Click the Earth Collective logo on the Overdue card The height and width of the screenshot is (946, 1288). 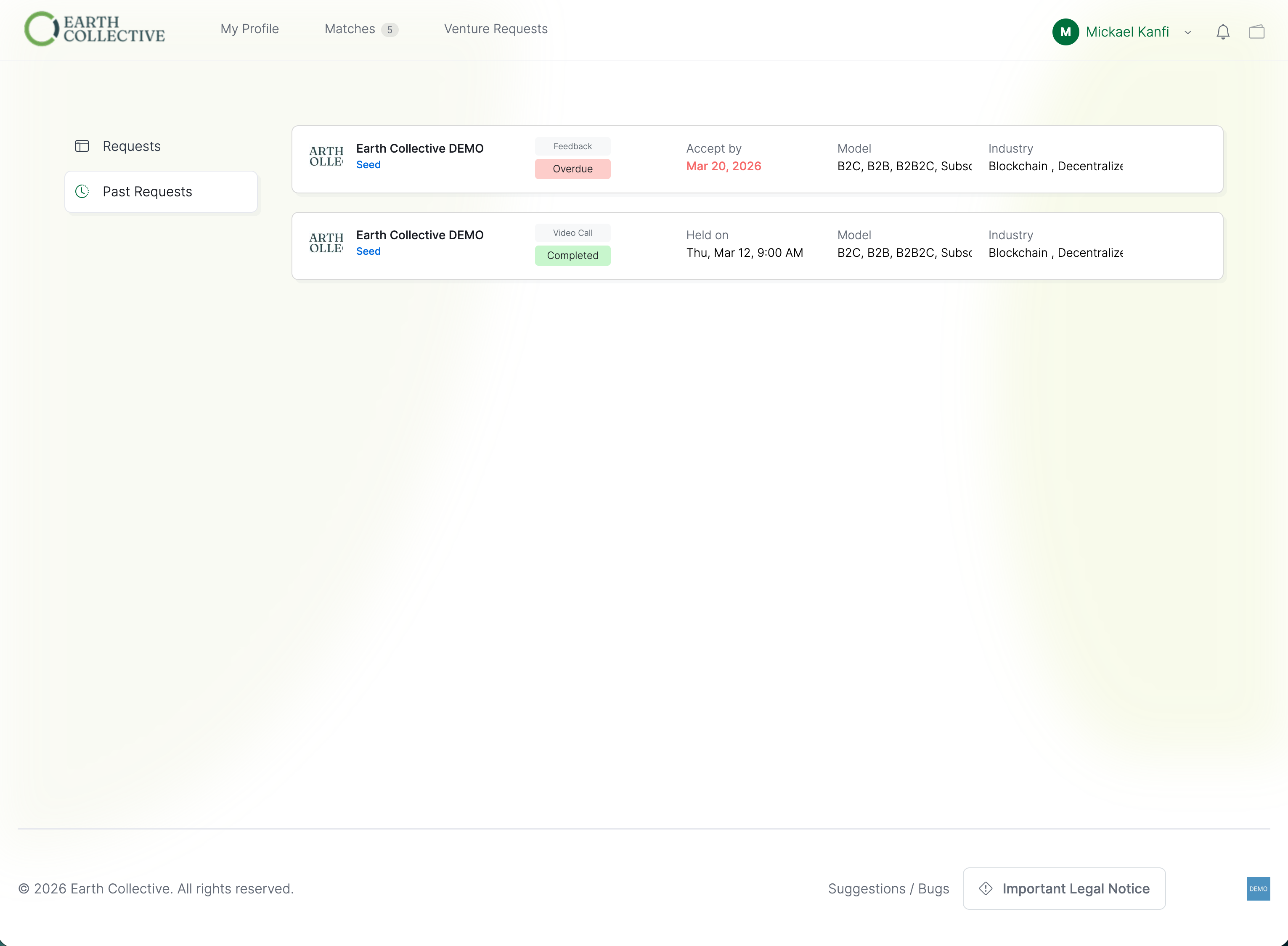(x=326, y=156)
